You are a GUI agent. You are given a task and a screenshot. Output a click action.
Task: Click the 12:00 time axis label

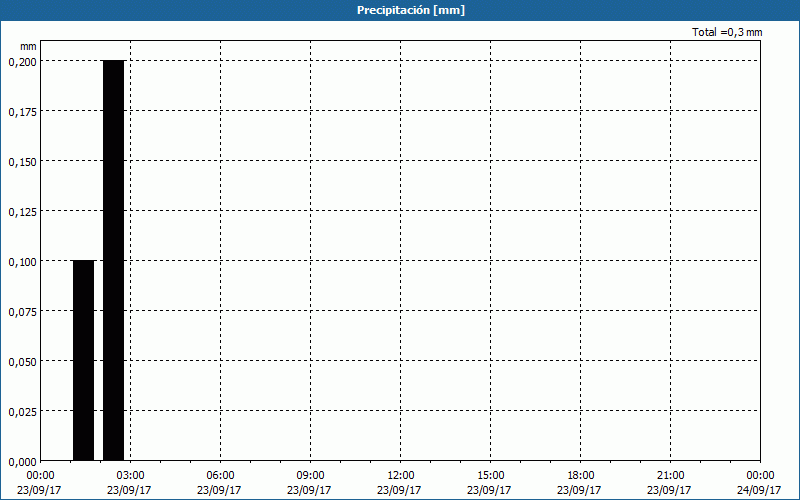(401, 476)
